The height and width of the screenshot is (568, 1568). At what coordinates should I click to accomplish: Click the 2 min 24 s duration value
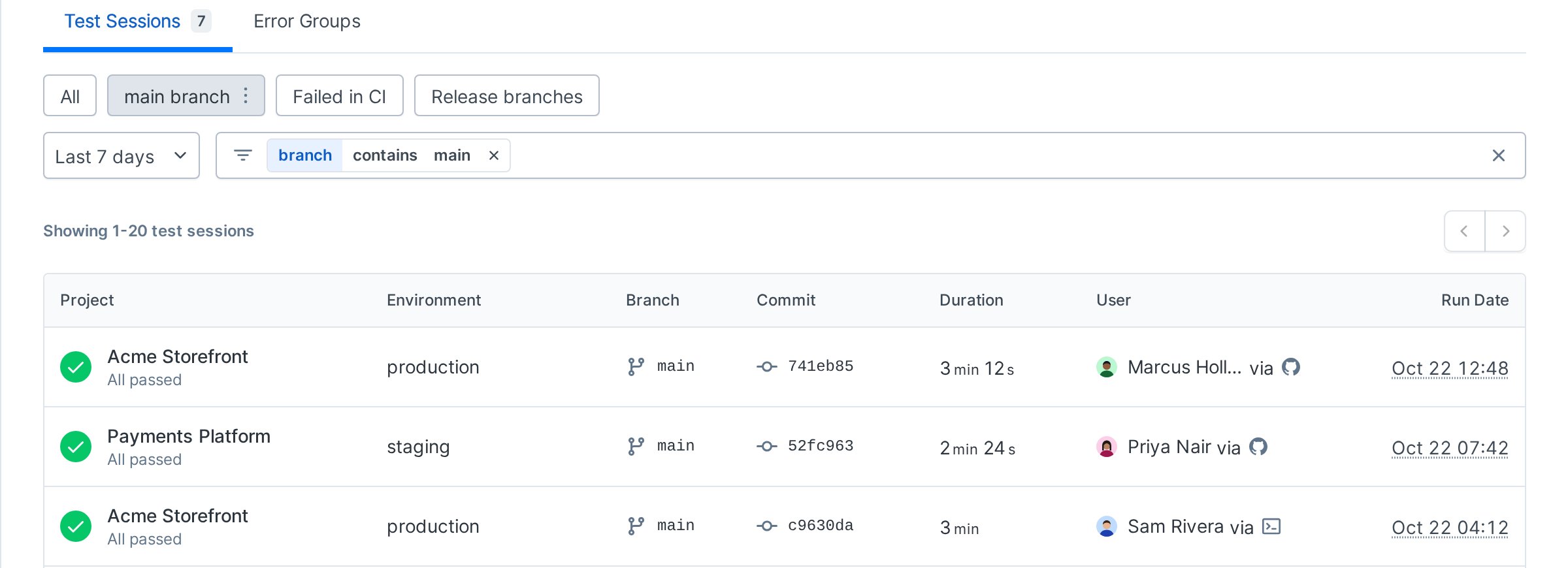pos(977,448)
